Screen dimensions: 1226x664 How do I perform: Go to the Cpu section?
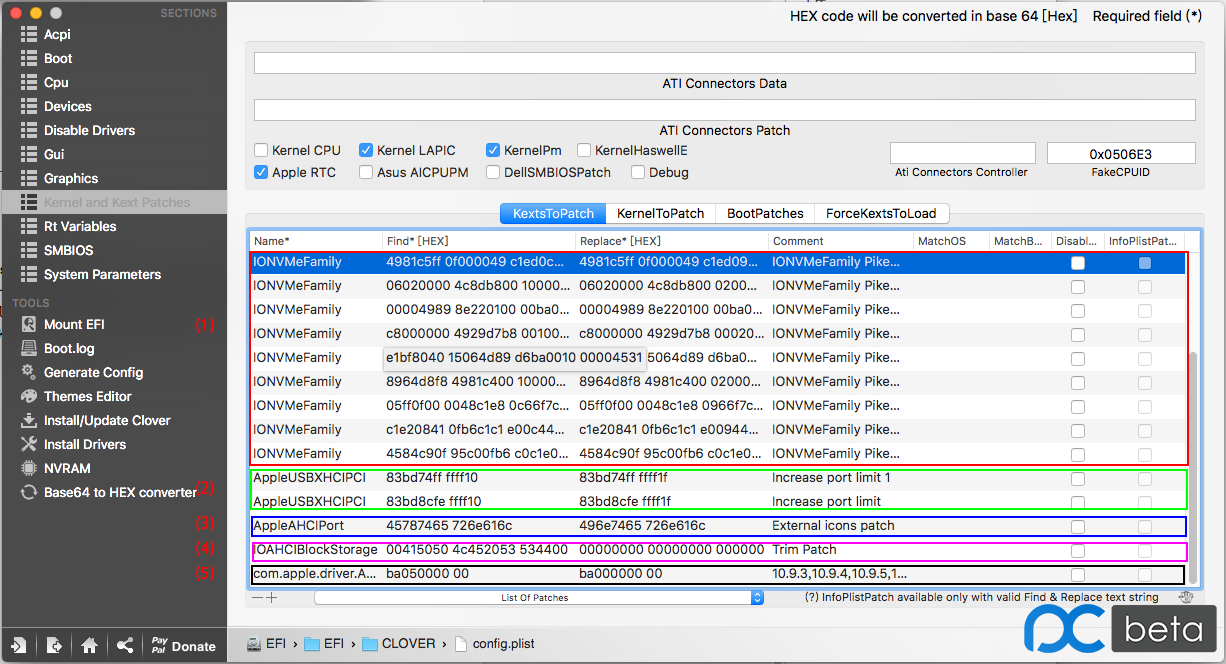point(56,82)
